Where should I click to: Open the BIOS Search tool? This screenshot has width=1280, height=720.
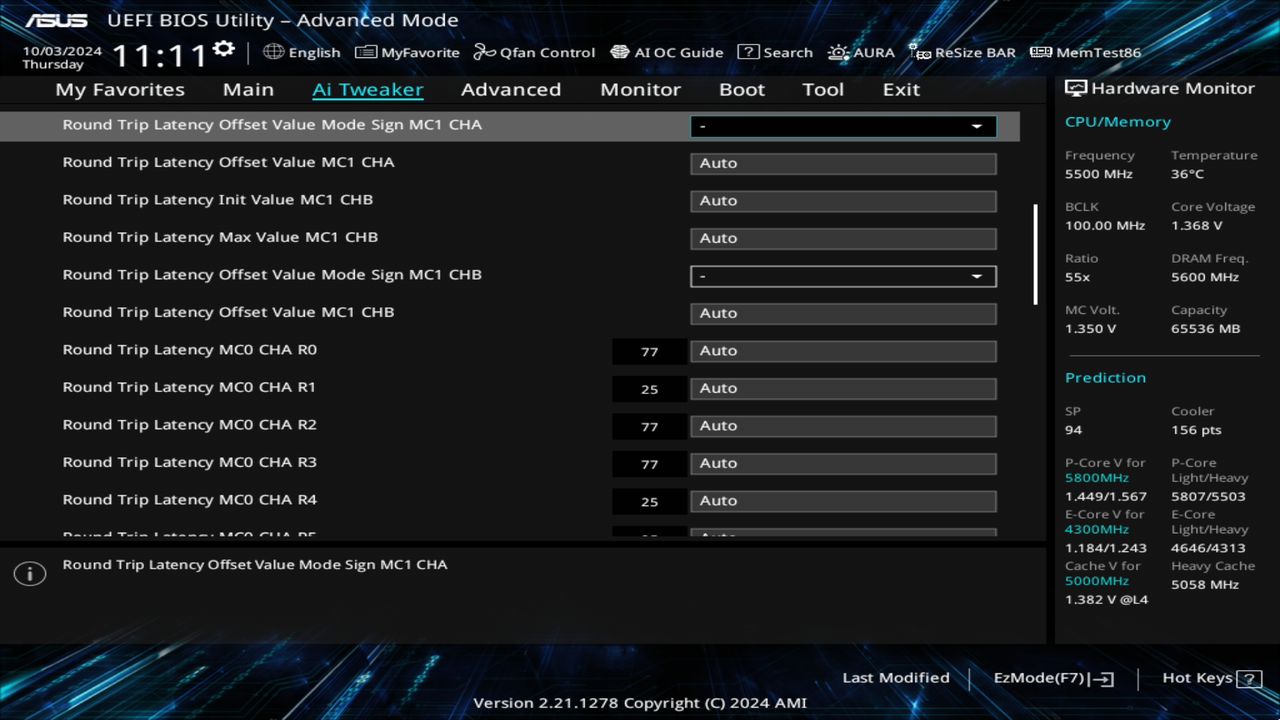point(775,52)
